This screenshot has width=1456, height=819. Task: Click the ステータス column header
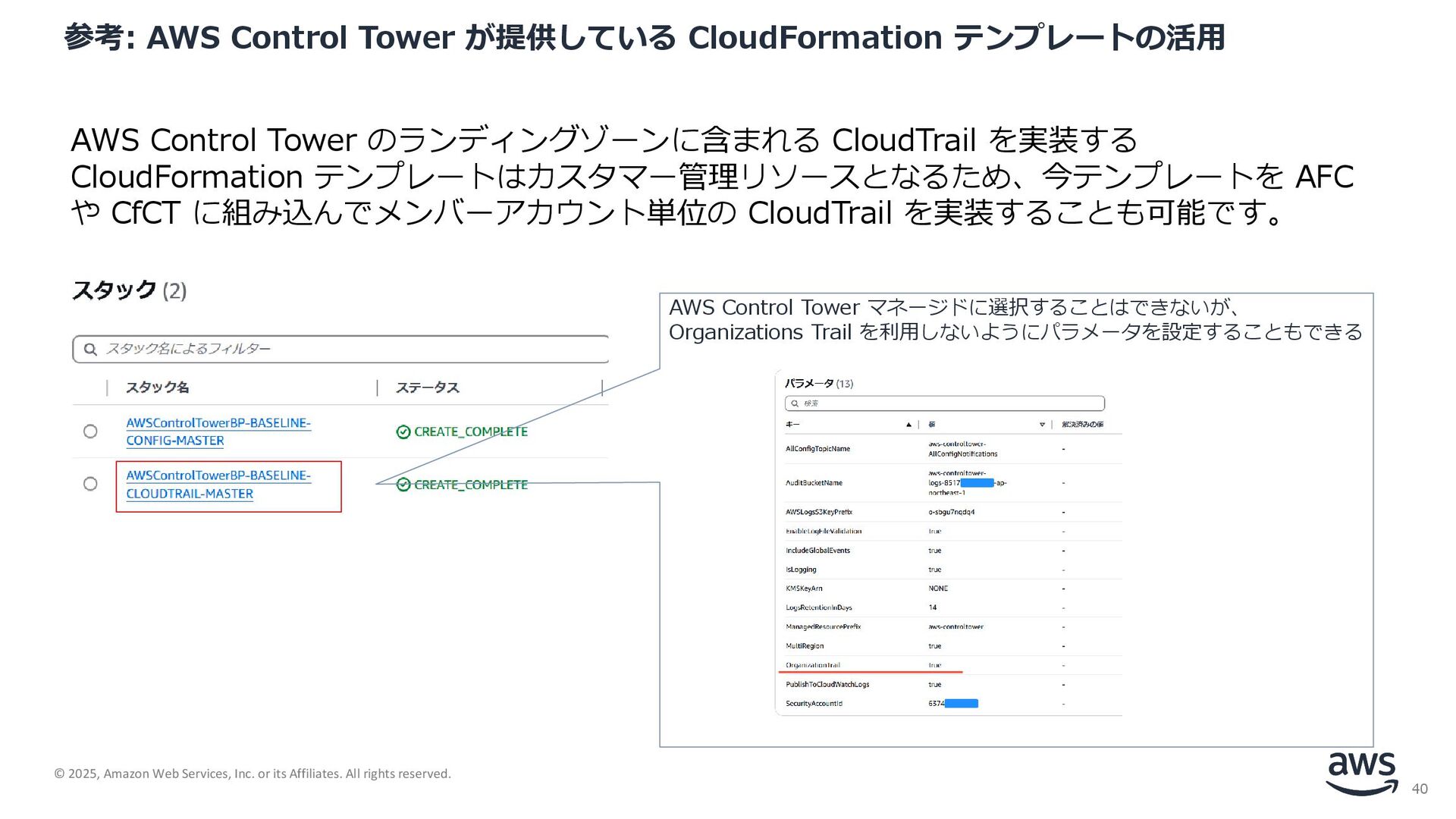(x=427, y=388)
